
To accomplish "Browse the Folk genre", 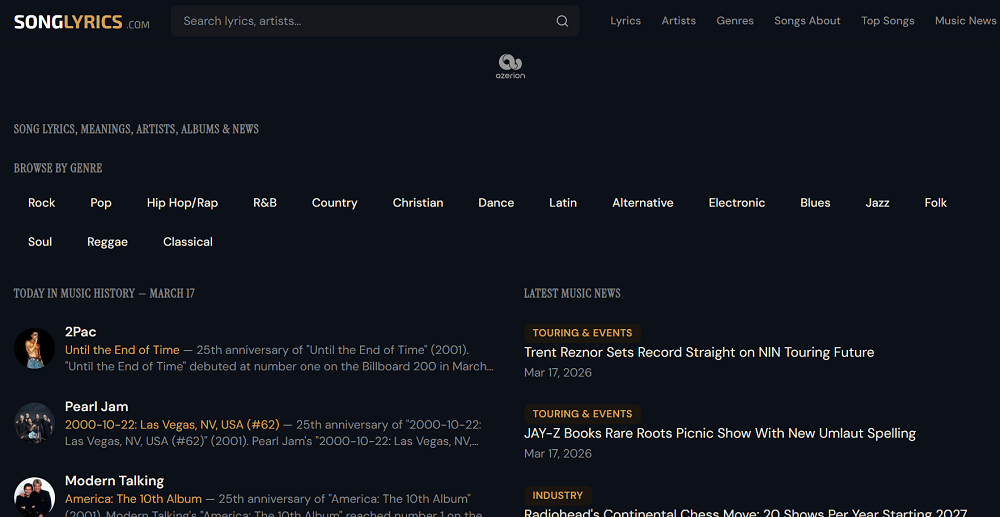I will [936, 203].
